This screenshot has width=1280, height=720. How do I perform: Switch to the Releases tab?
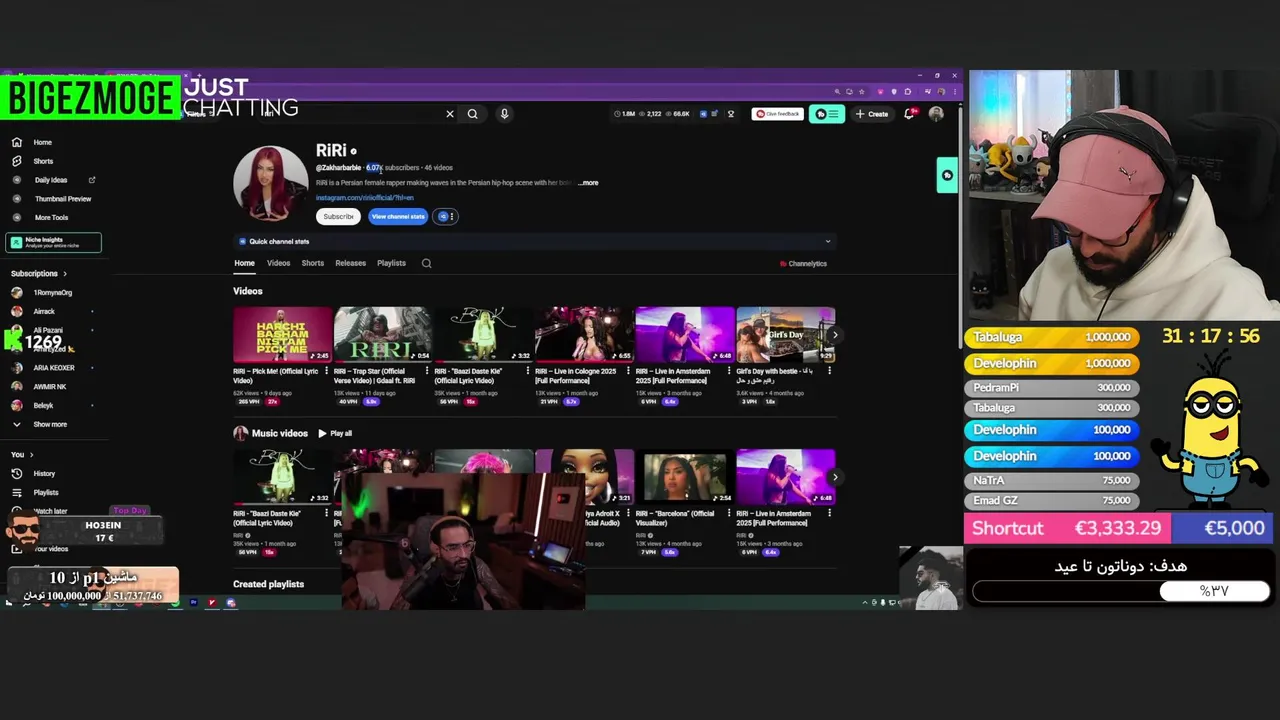pos(350,263)
